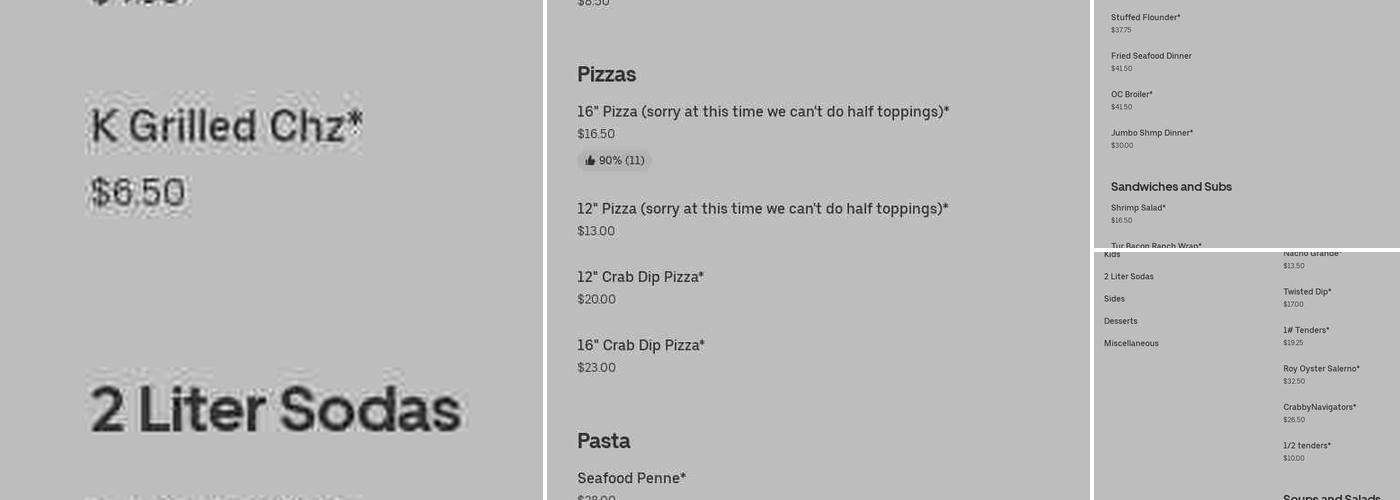Select the 12" Crab Dip Pizza
The image size is (1400, 500).
tap(640, 277)
